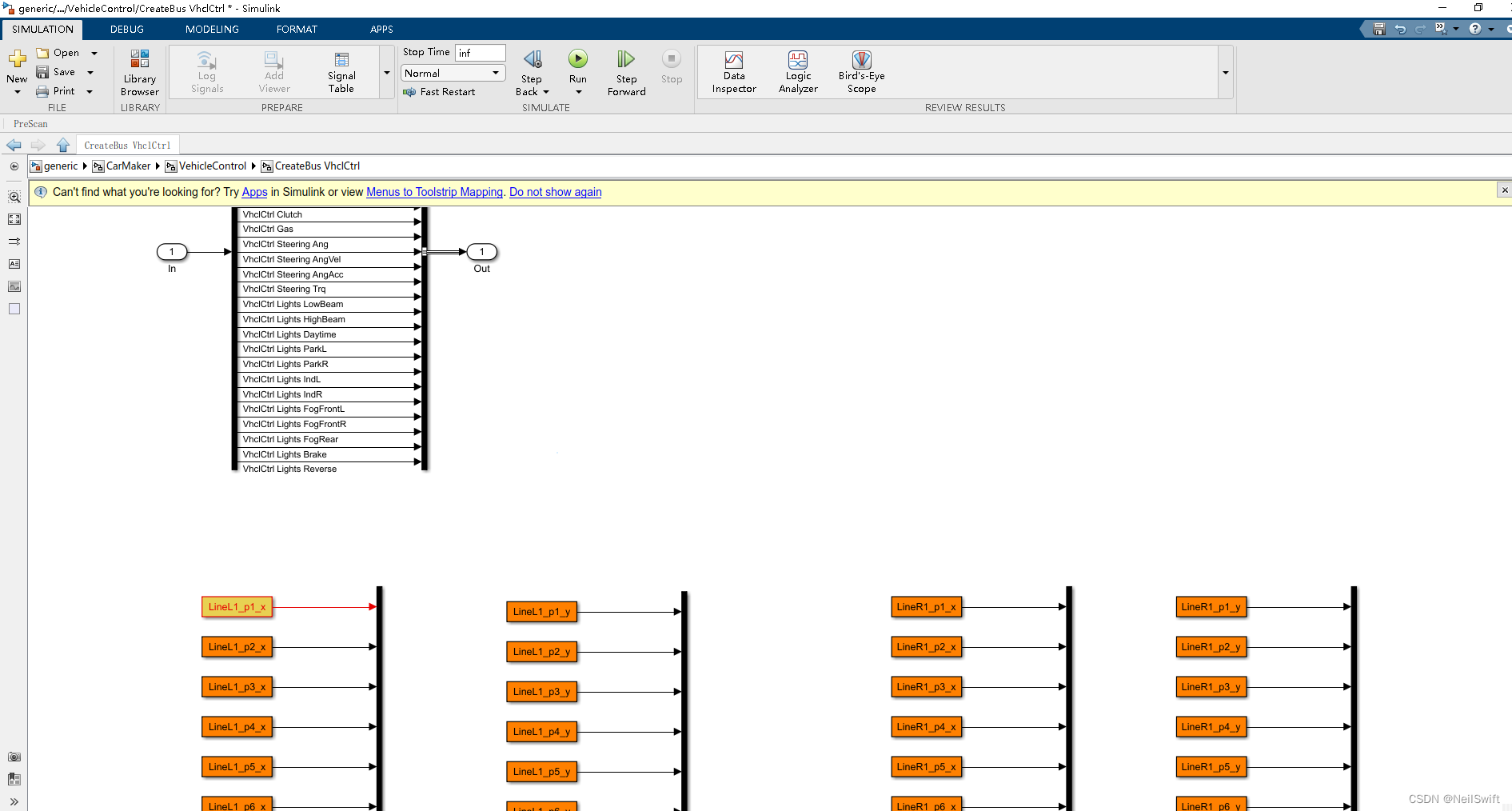The width and height of the screenshot is (1512, 811).
Task: Open the New dropdown arrow
Action: click(x=17, y=92)
